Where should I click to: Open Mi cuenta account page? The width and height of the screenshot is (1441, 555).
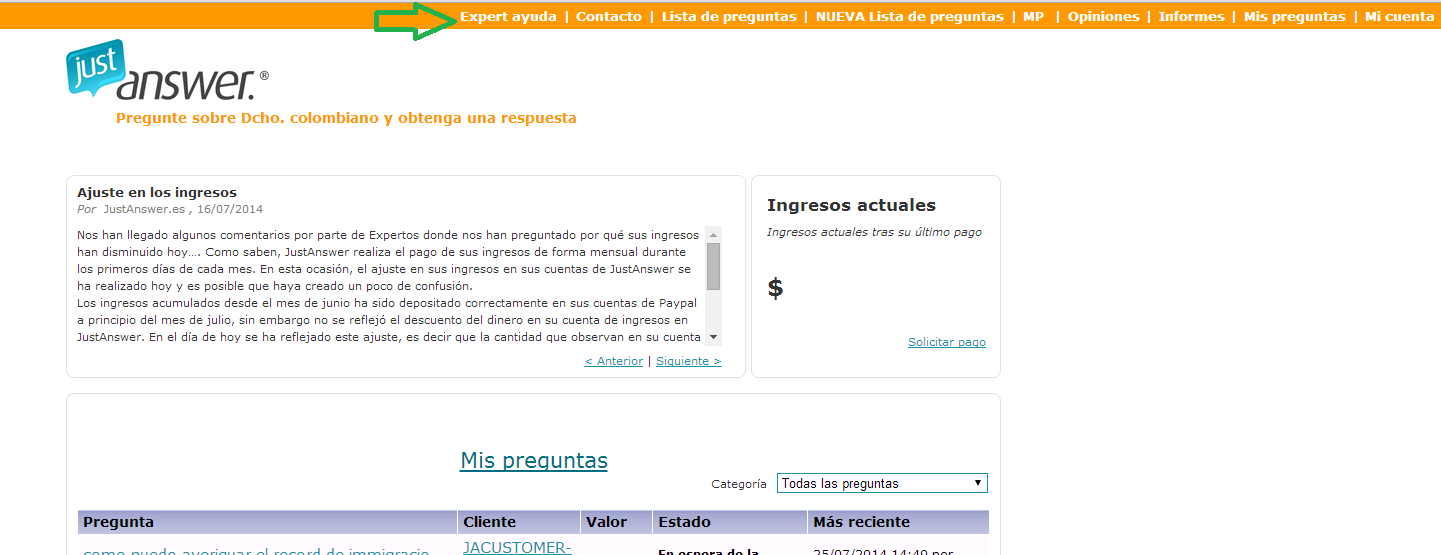pos(1399,17)
